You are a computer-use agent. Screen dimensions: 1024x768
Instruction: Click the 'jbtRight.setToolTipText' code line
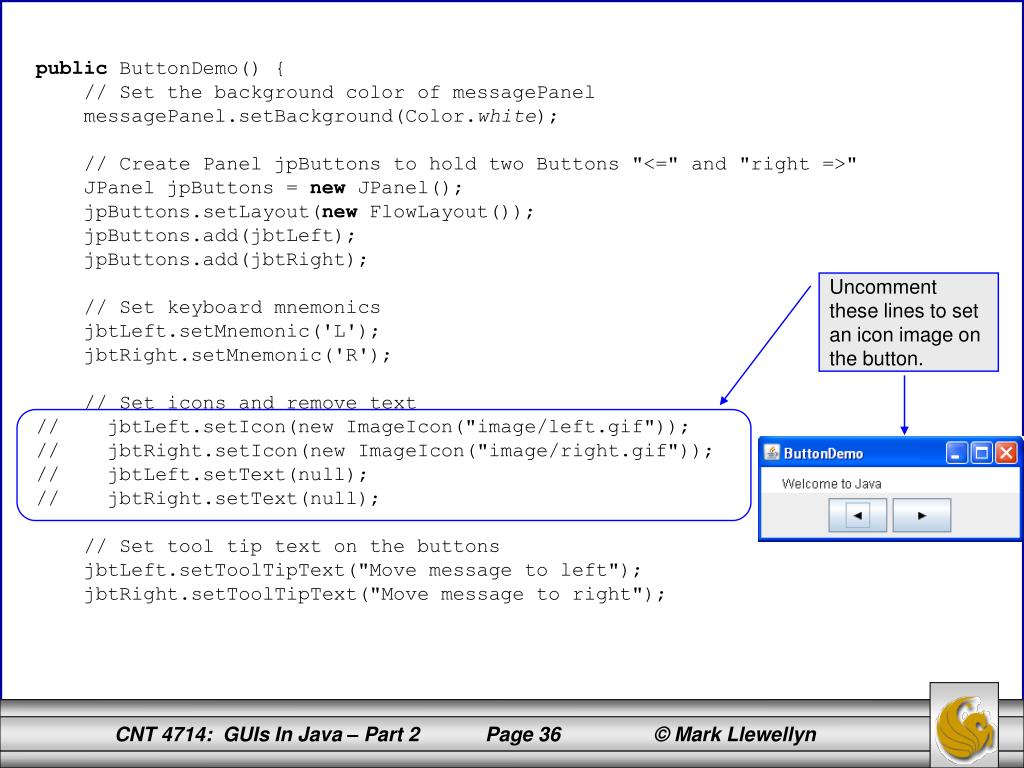click(x=374, y=594)
